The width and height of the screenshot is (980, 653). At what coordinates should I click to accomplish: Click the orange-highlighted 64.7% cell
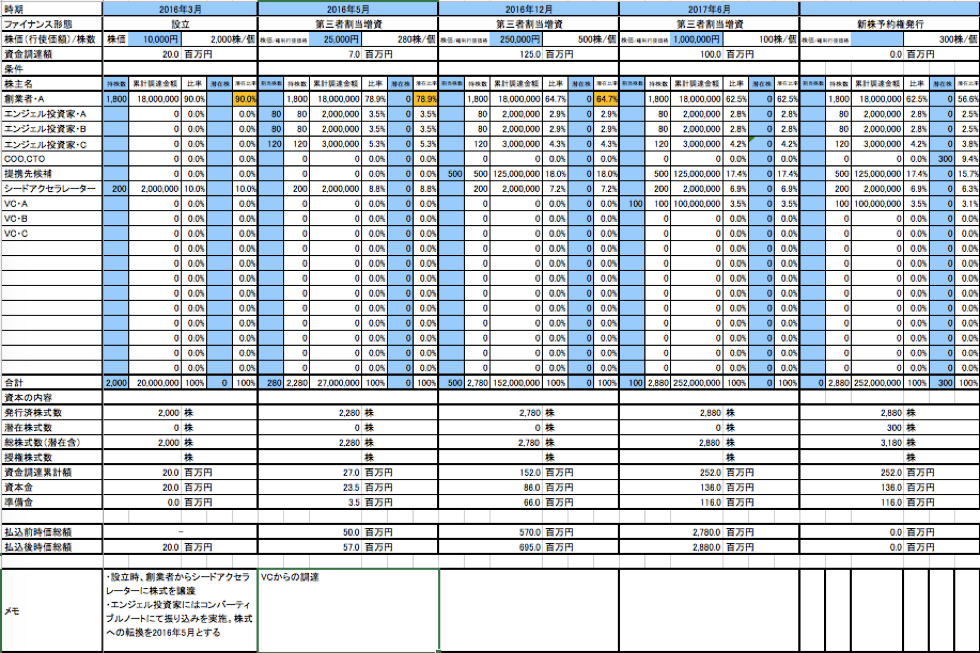point(606,99)
